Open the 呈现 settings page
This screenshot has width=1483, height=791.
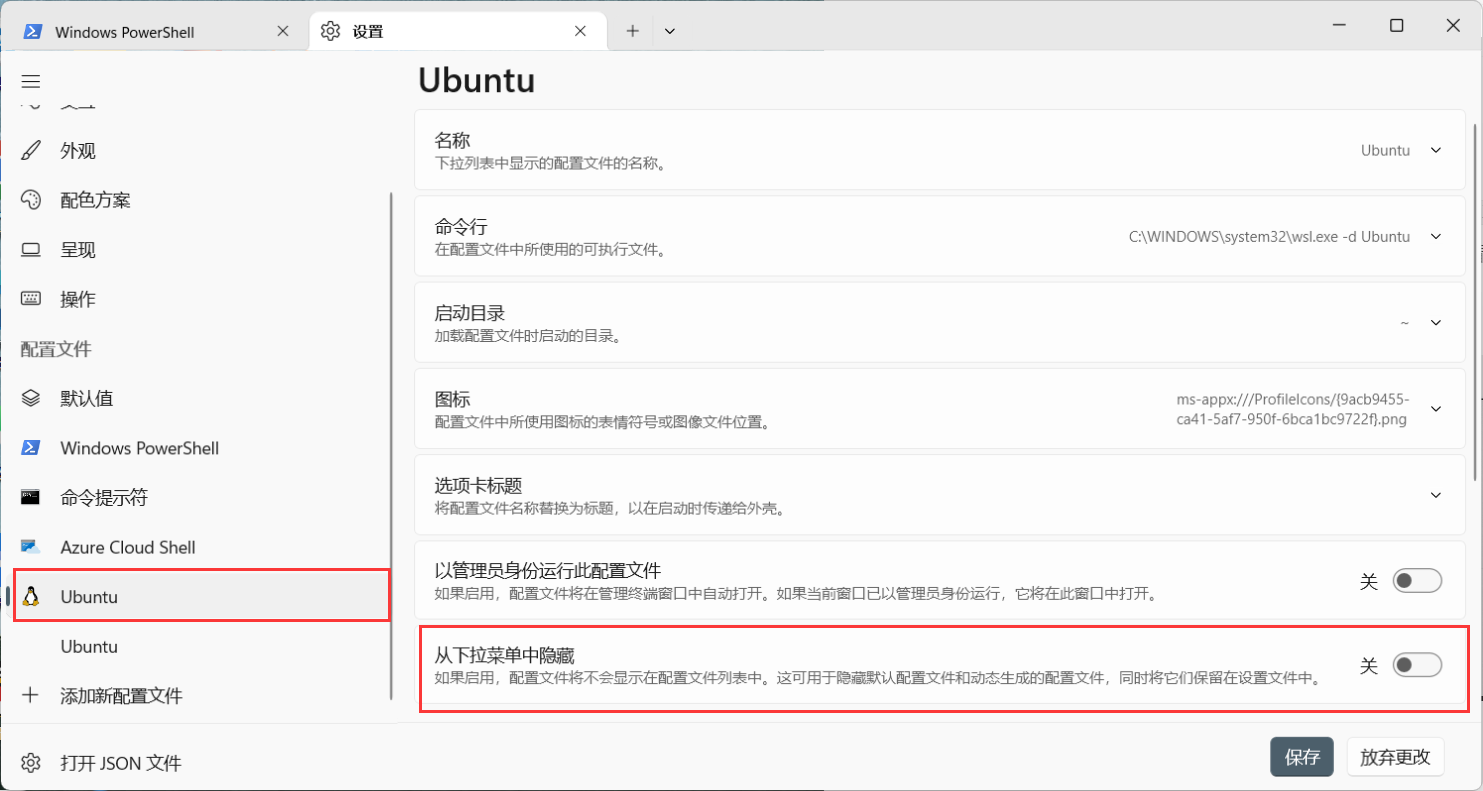[x=200, y=250]
